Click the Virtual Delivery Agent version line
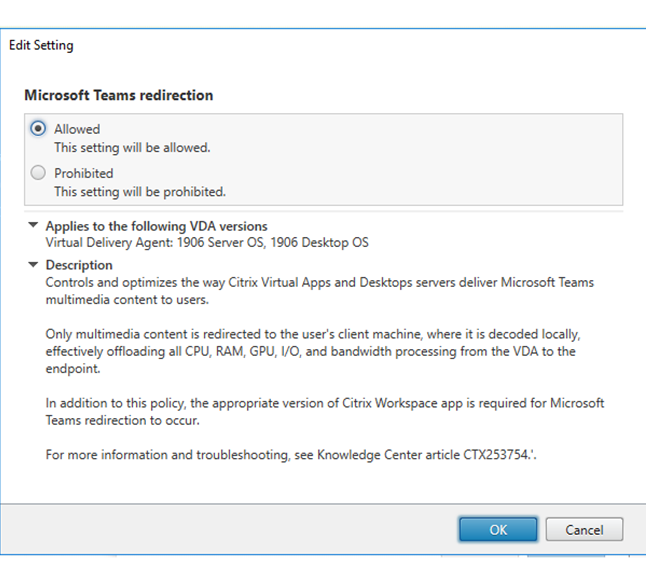Image resolution: width=646 pixels, height=565 pixels. tap(207, 242)
